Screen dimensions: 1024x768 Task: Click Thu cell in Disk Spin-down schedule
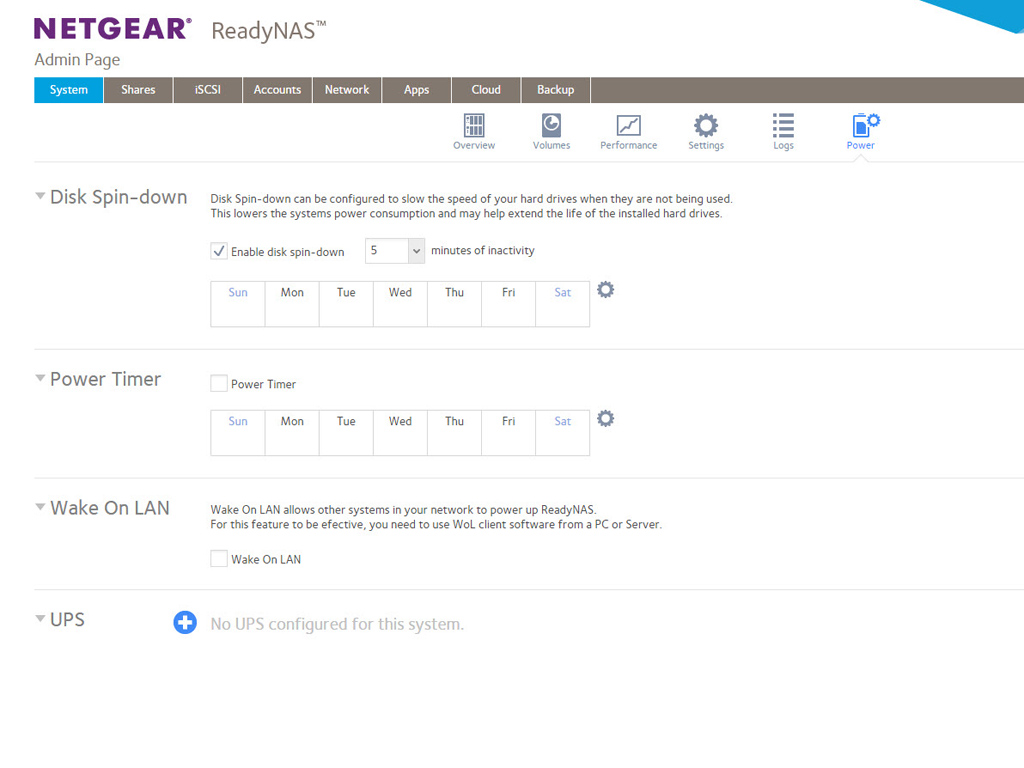pyautogui.click(x=455, y=304)
